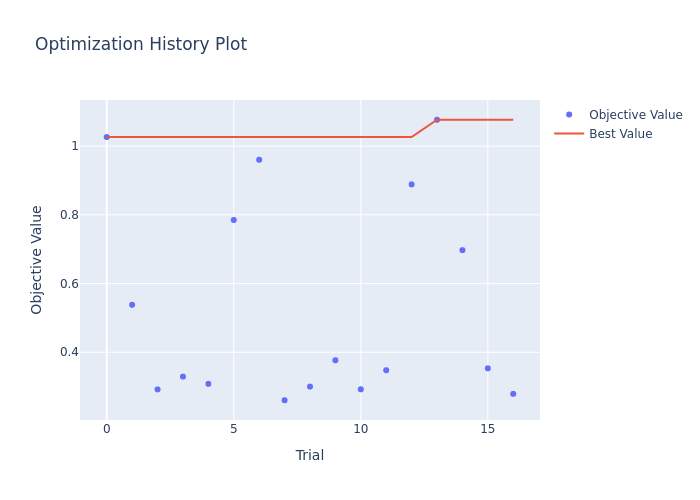The width and height of the screenshot is (700, 500).
Task: Click the data point at trial 9
Action: tap(335, 360)
